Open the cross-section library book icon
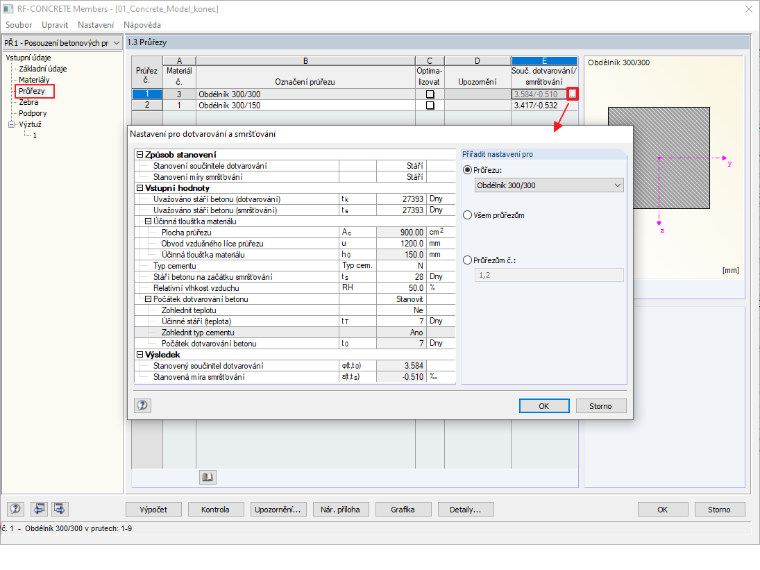The image size is (760, 570). (207, 477)
